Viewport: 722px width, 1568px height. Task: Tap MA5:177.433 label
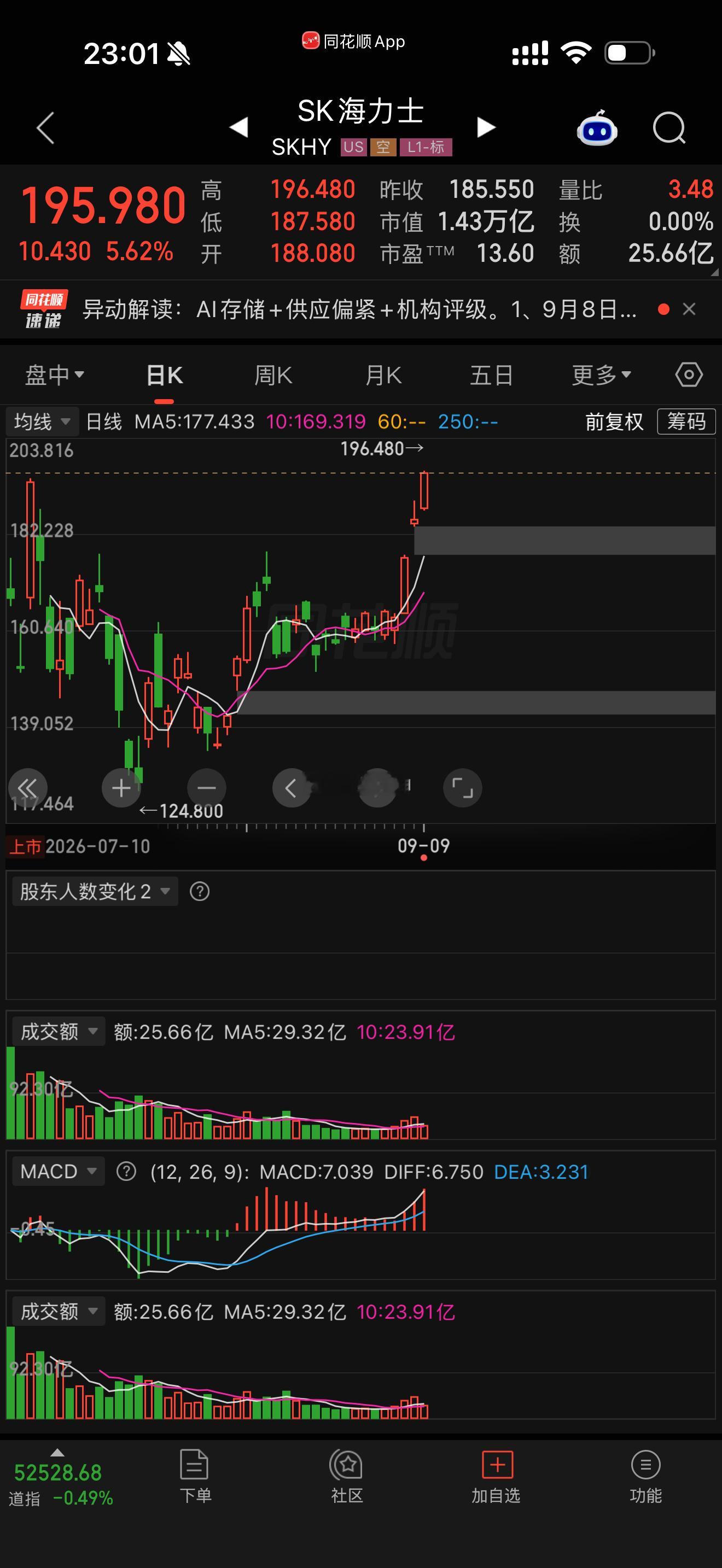[194, 421]
